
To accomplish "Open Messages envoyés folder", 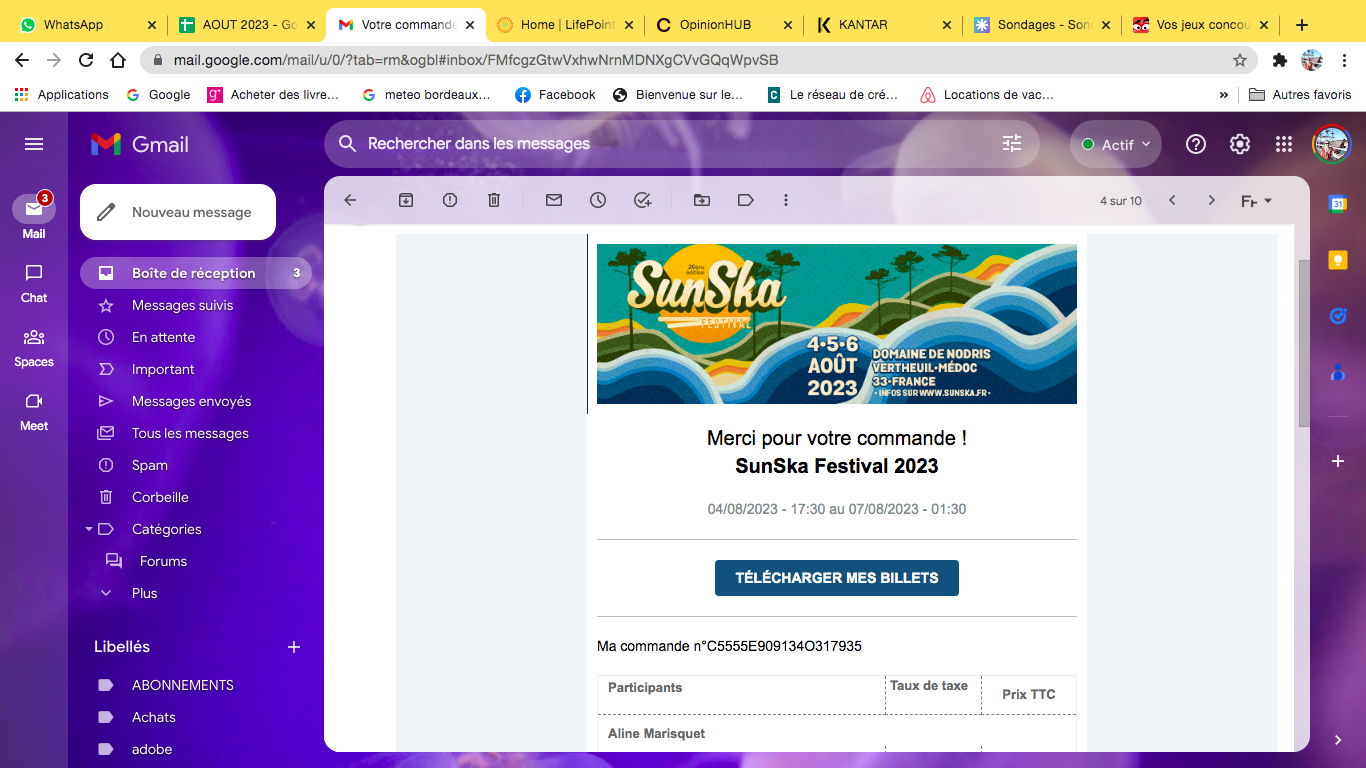I will [196, 401].
